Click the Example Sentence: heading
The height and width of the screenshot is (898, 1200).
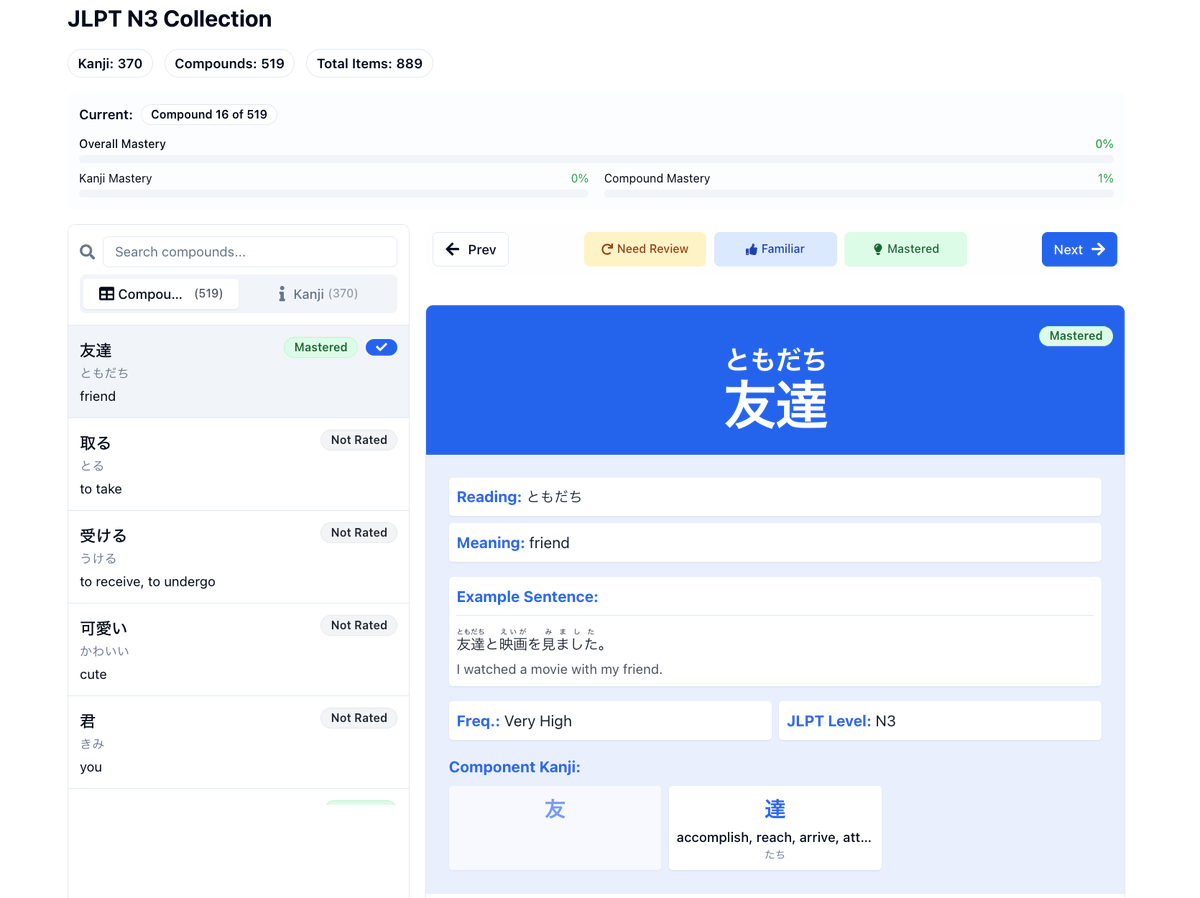point(527,597)
